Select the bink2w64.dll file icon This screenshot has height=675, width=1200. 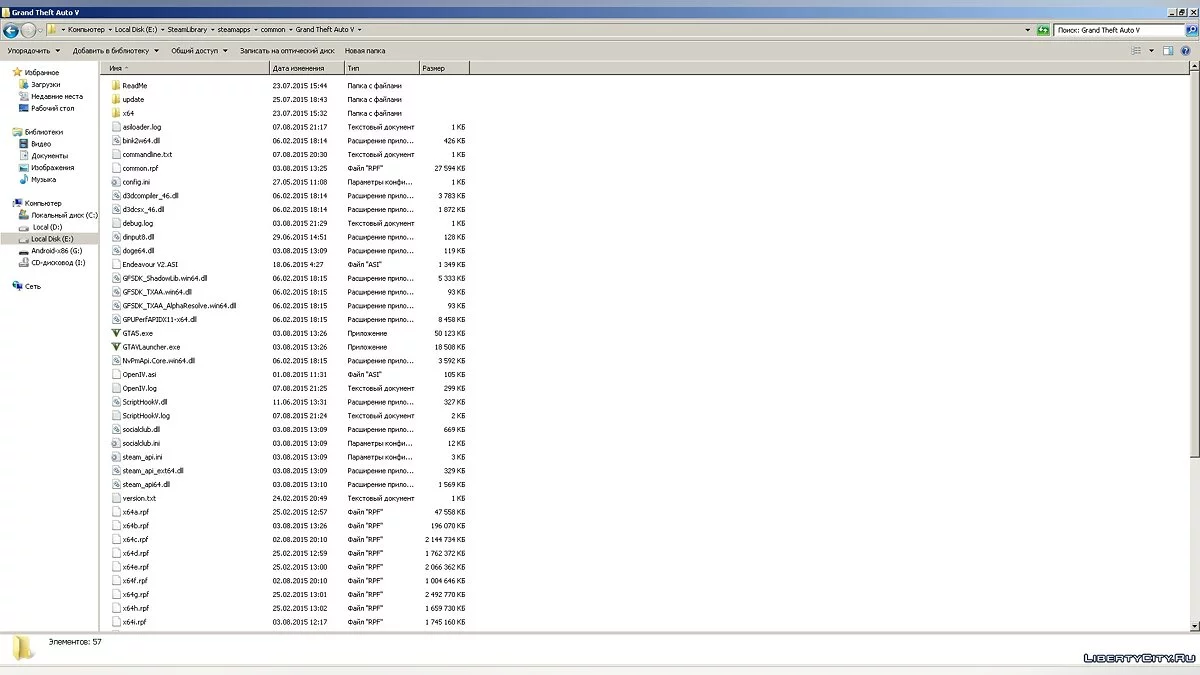(x=116, y=141)
